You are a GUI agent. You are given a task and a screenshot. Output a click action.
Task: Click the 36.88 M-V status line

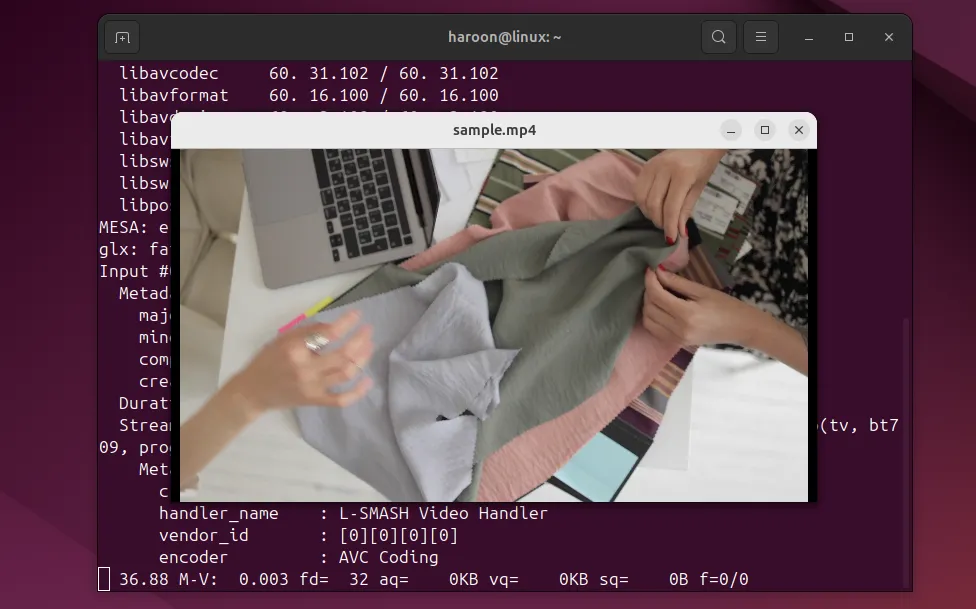point(433,580)
